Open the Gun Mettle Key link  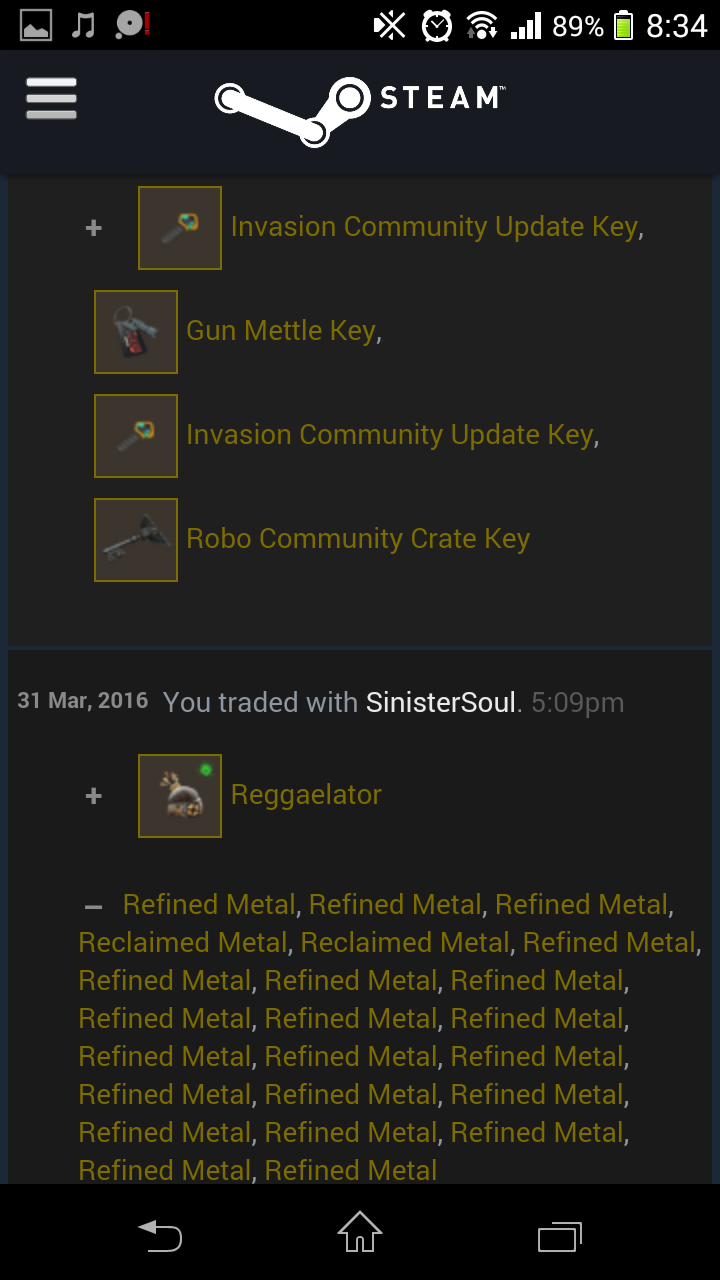coord(281,331)
